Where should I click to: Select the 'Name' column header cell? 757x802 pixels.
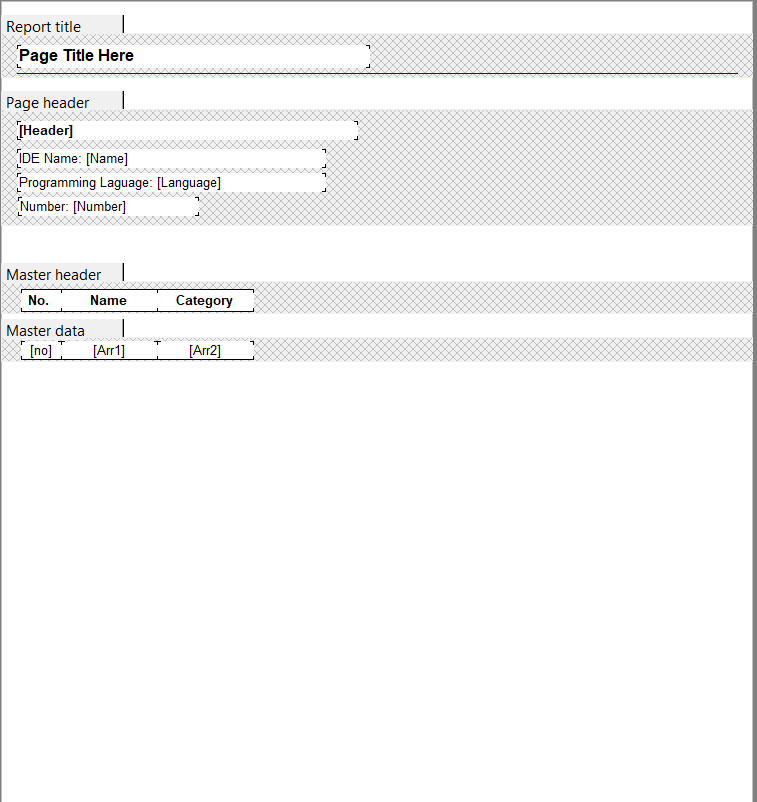pyautogui.click(x=109, y=300)
